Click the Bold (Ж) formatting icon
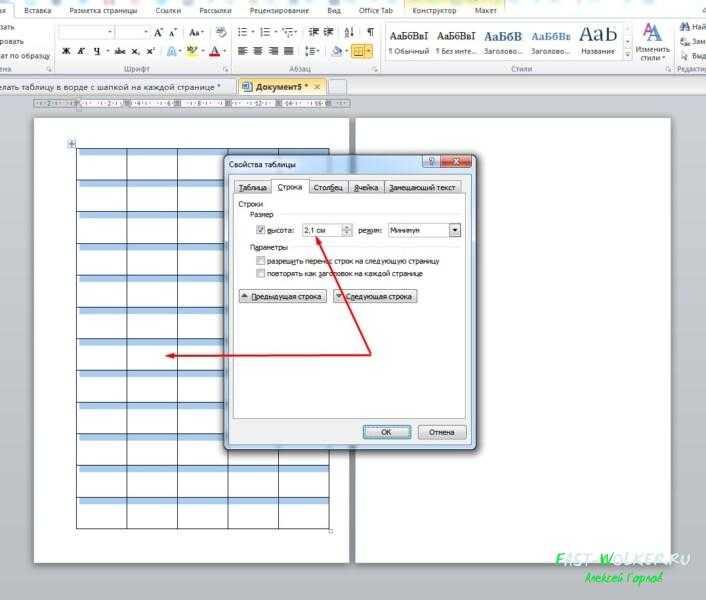 [x=66, y=51]
